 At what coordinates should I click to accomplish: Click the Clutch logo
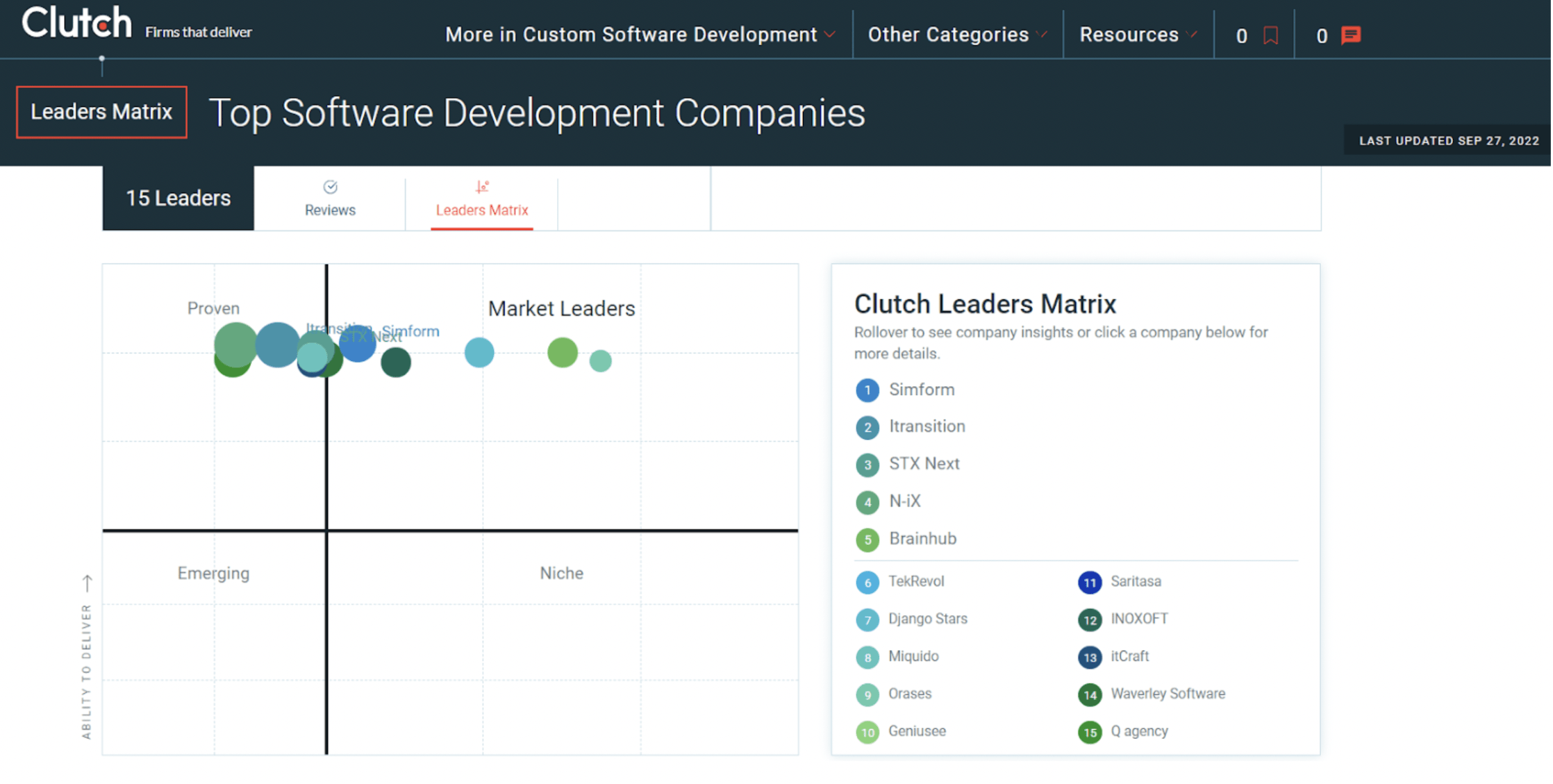[76, 23]
